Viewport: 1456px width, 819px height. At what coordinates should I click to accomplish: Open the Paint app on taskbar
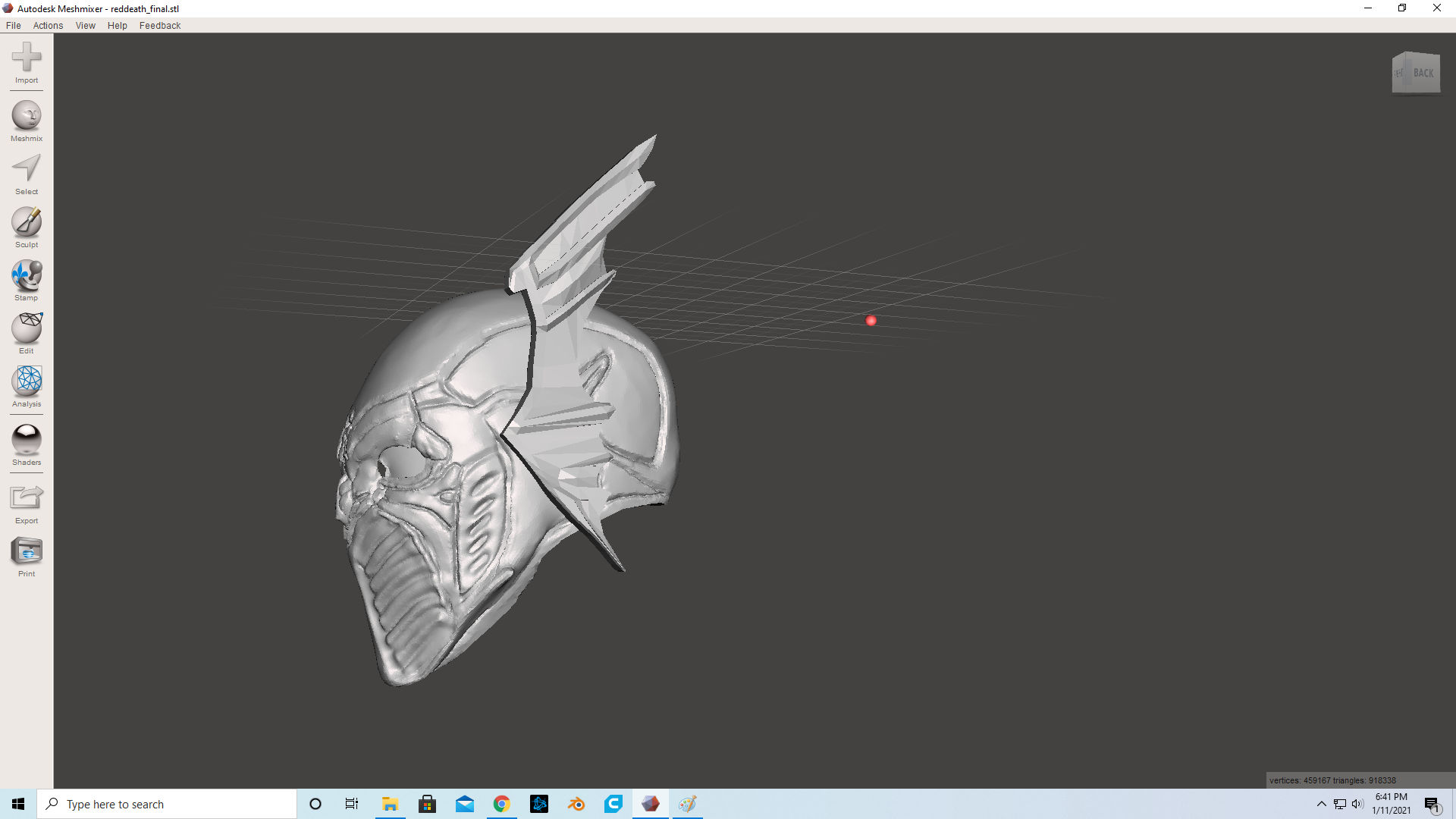[688, 804]
